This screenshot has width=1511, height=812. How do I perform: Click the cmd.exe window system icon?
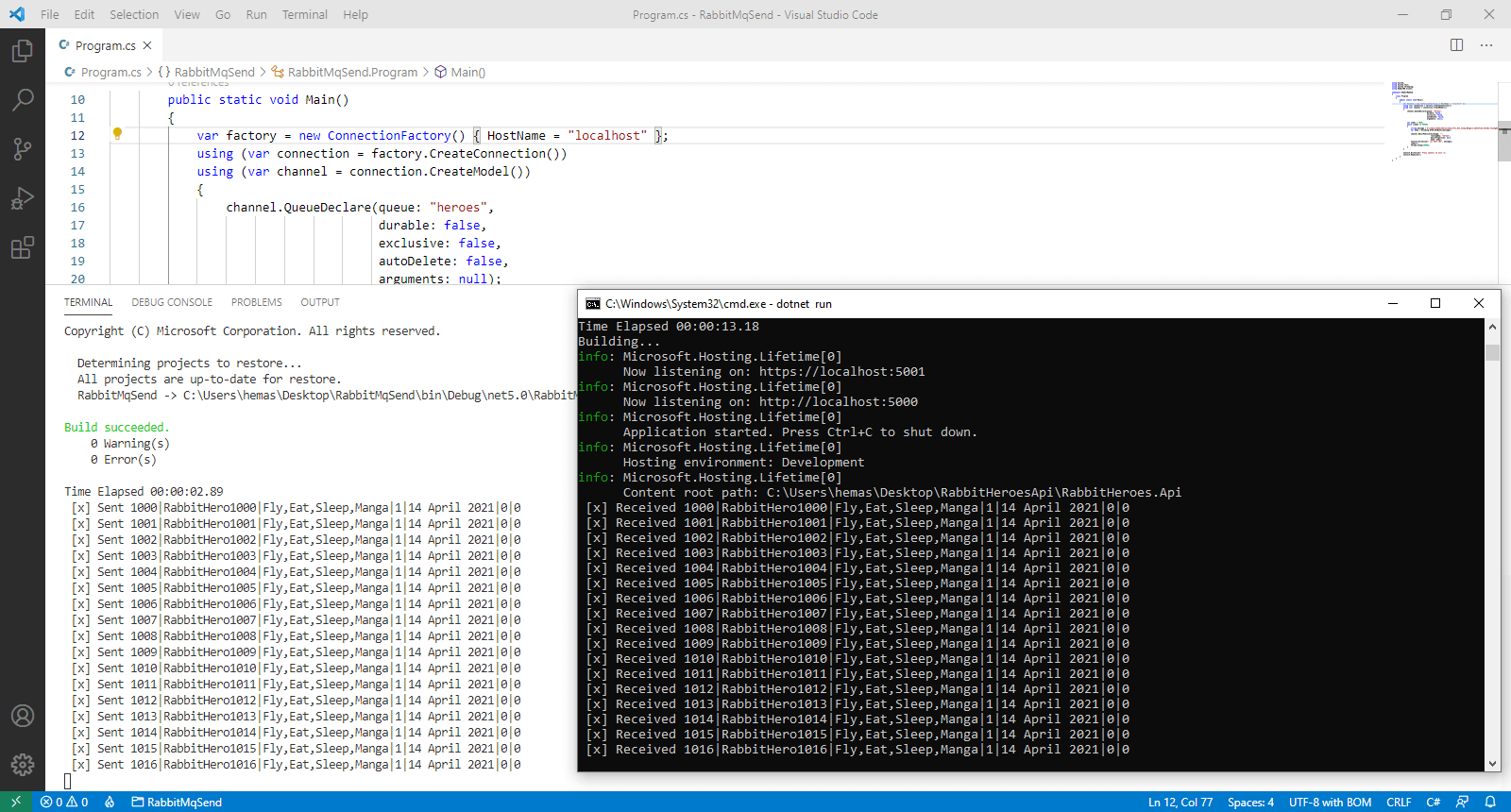coord(593,304)
